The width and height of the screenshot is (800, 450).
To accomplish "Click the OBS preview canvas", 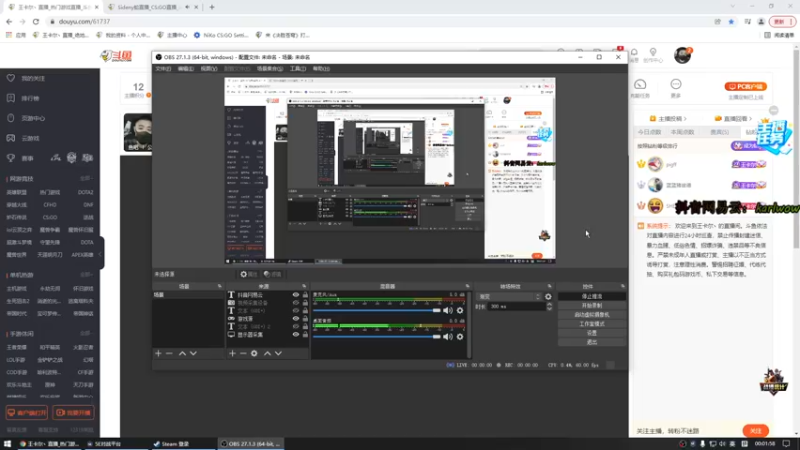I will click(x=390, y=170).
